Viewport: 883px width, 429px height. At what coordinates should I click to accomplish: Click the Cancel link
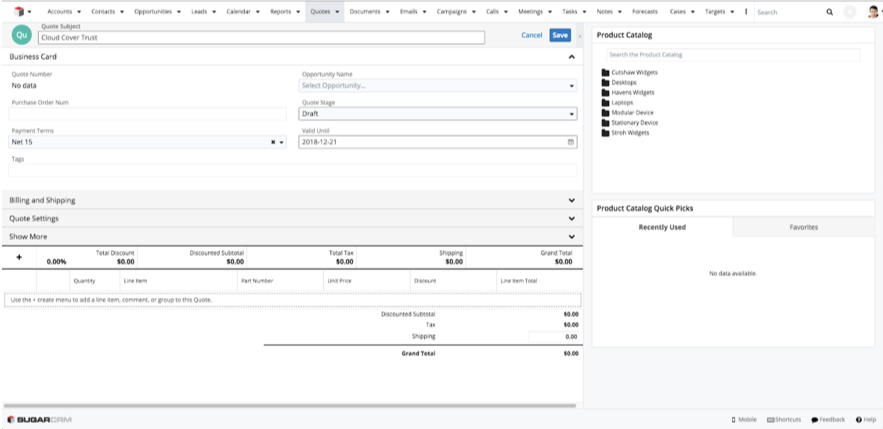(531, 35)
